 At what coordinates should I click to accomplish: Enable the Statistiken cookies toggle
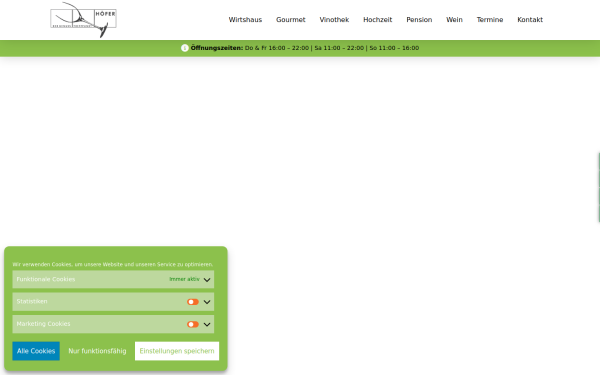[193, 302]
